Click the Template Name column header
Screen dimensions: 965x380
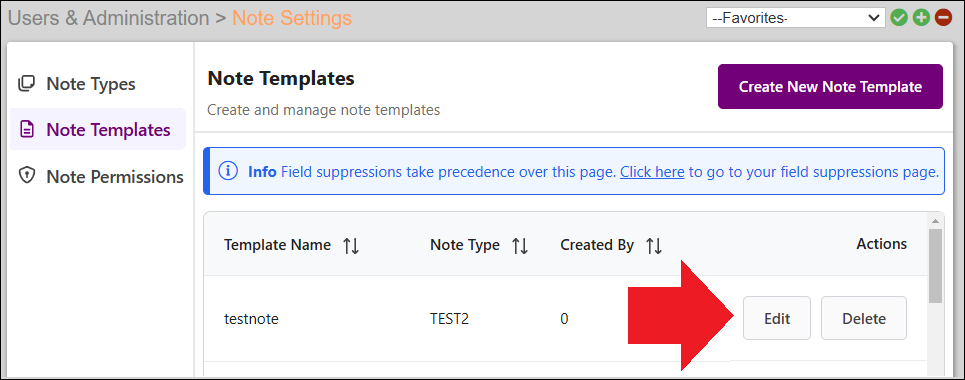point(277,245)
